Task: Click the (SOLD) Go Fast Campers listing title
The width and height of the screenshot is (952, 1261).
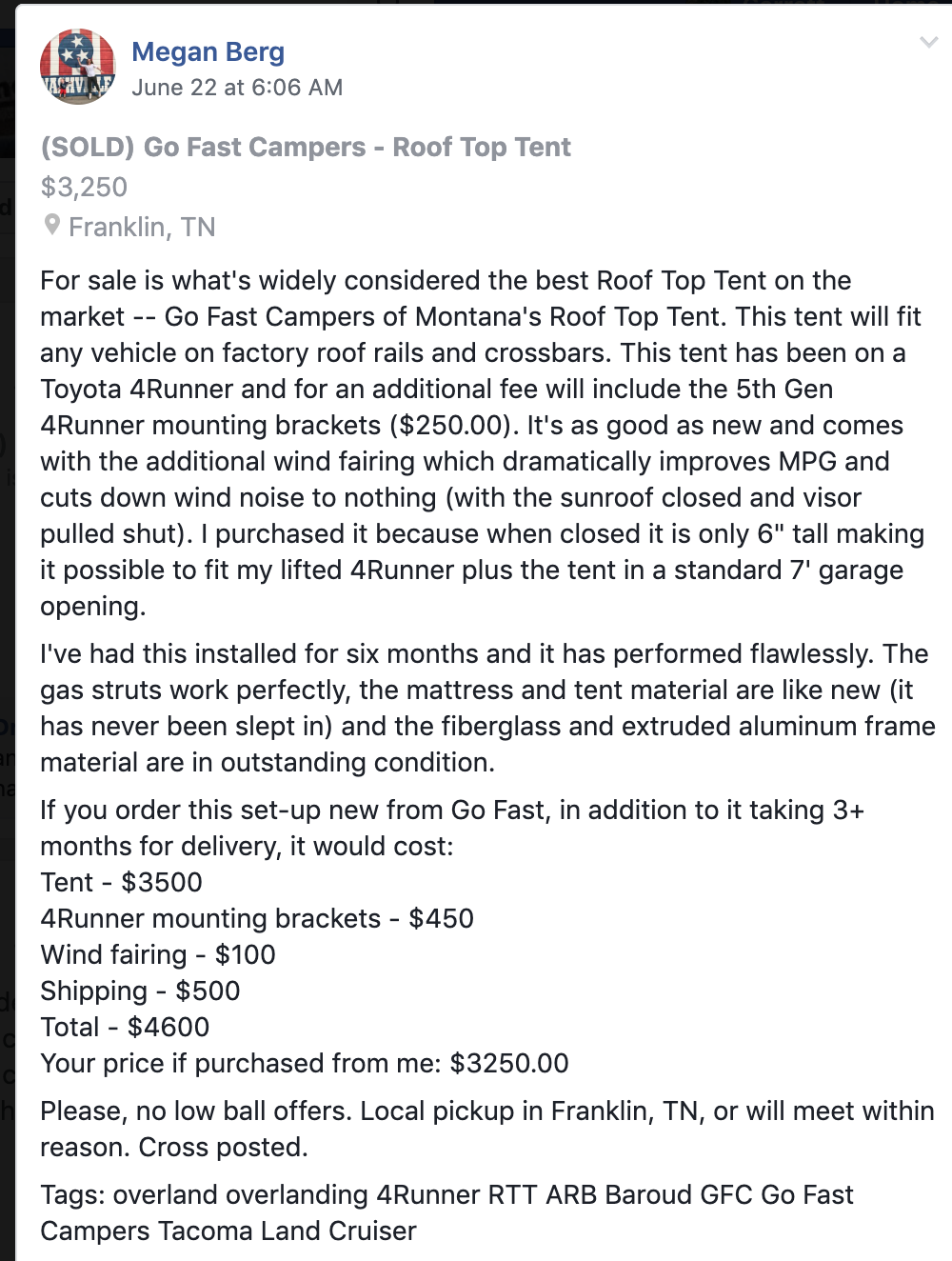Action: pos(306,147)
